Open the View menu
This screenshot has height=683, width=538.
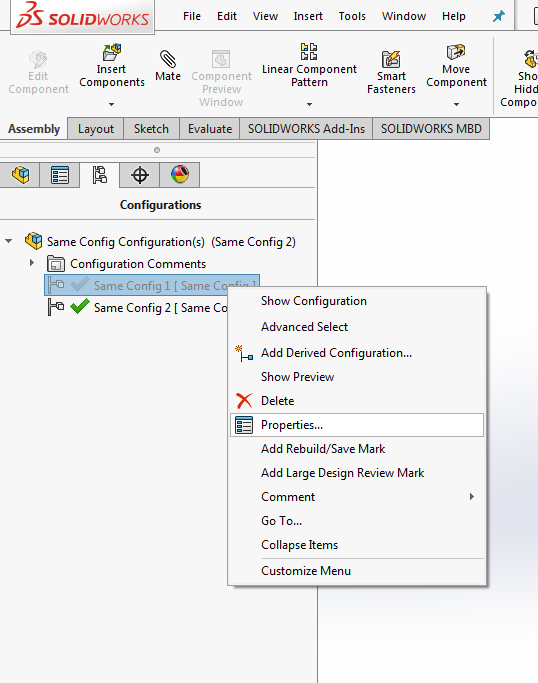(x=265, y=16)
